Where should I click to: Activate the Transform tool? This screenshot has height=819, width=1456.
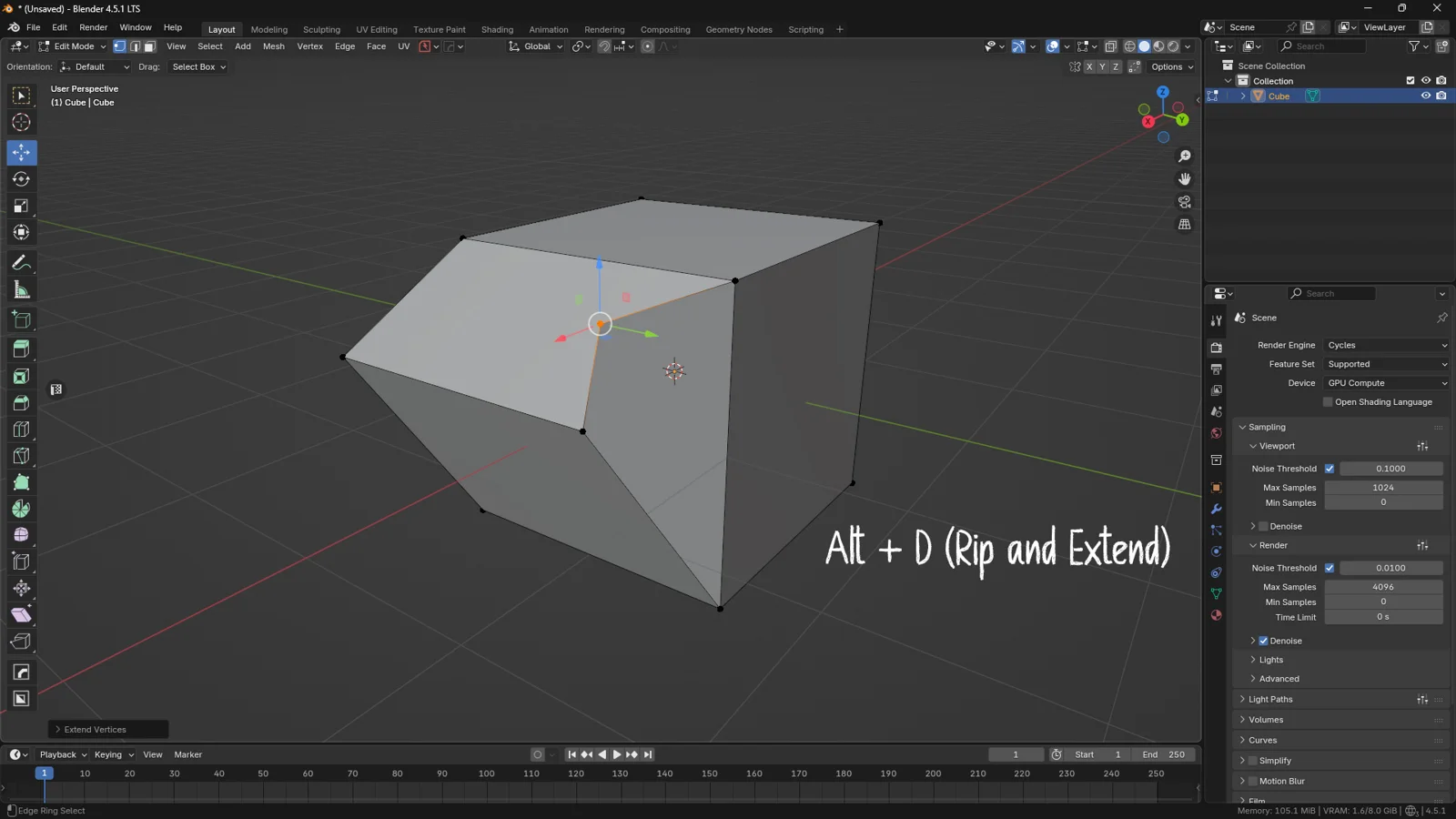pos(21,232)
